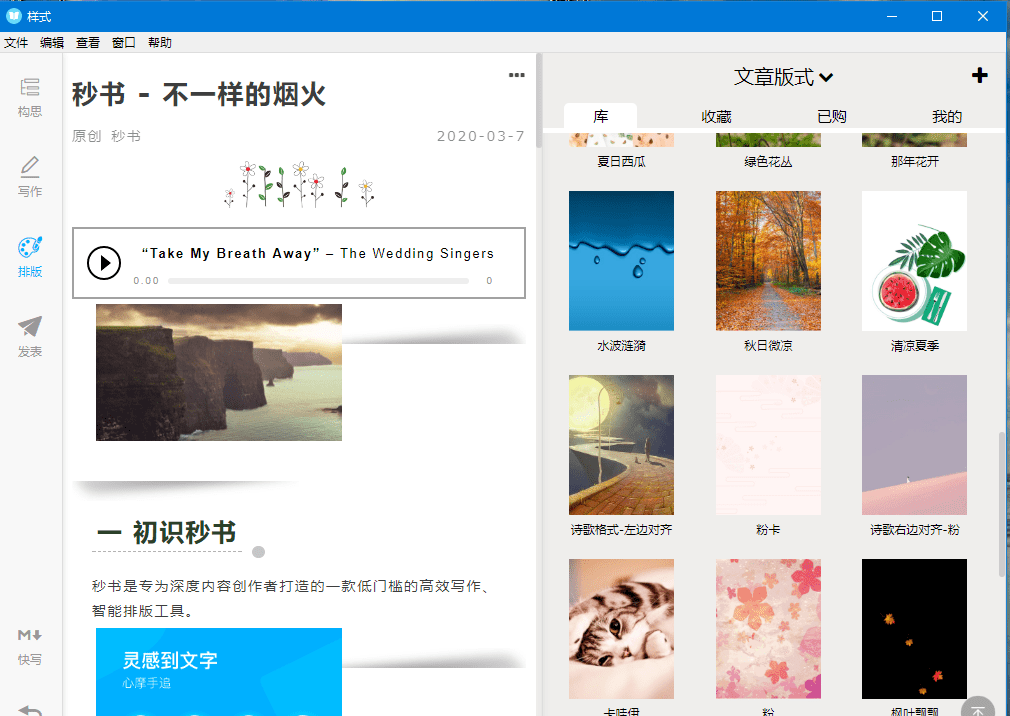Seek on the audio progress bar
This screenshot has width=1010, height=716.
[318, 281]
